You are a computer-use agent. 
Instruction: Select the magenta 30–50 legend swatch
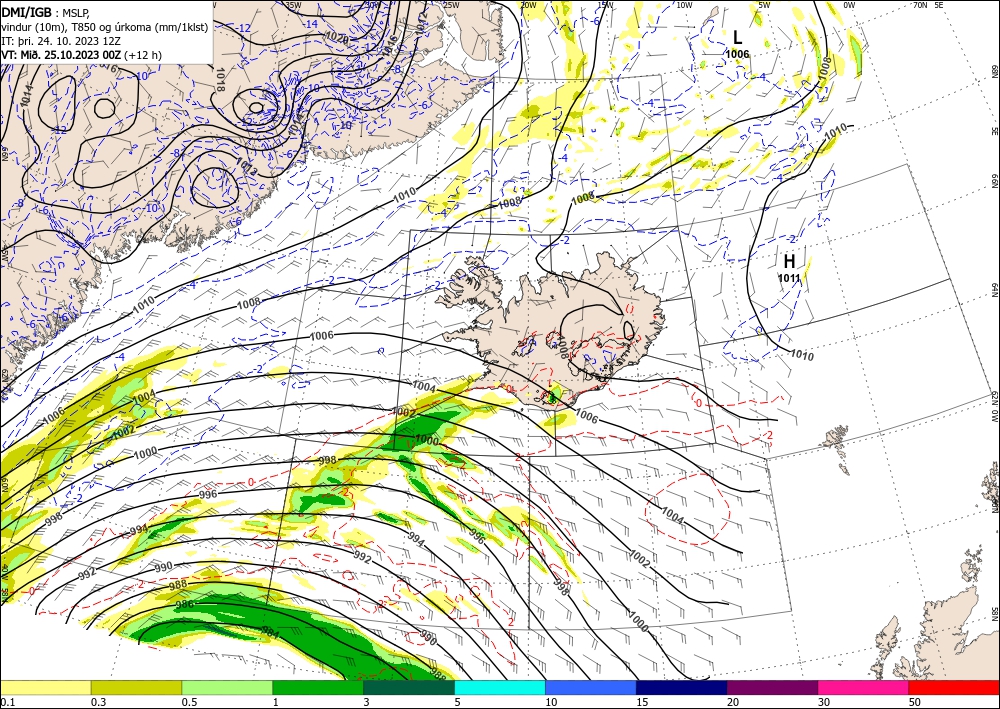pyautogui.click(x=864, y=687)
